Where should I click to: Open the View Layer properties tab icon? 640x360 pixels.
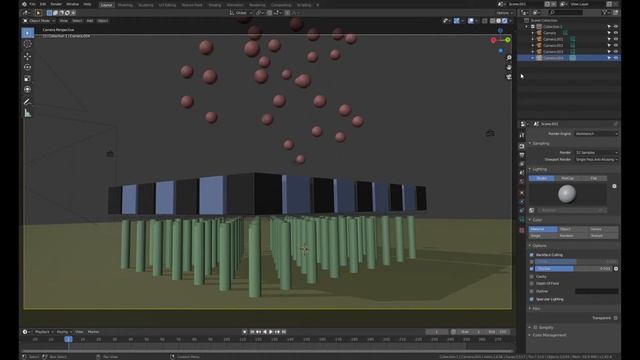[522, 164]
